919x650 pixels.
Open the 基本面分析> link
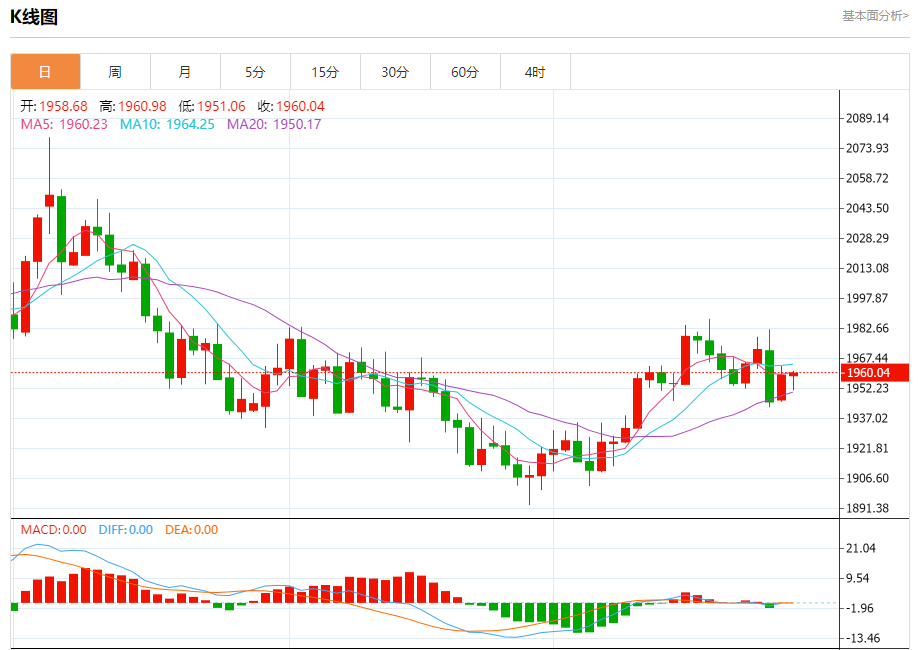click(876, 16)
